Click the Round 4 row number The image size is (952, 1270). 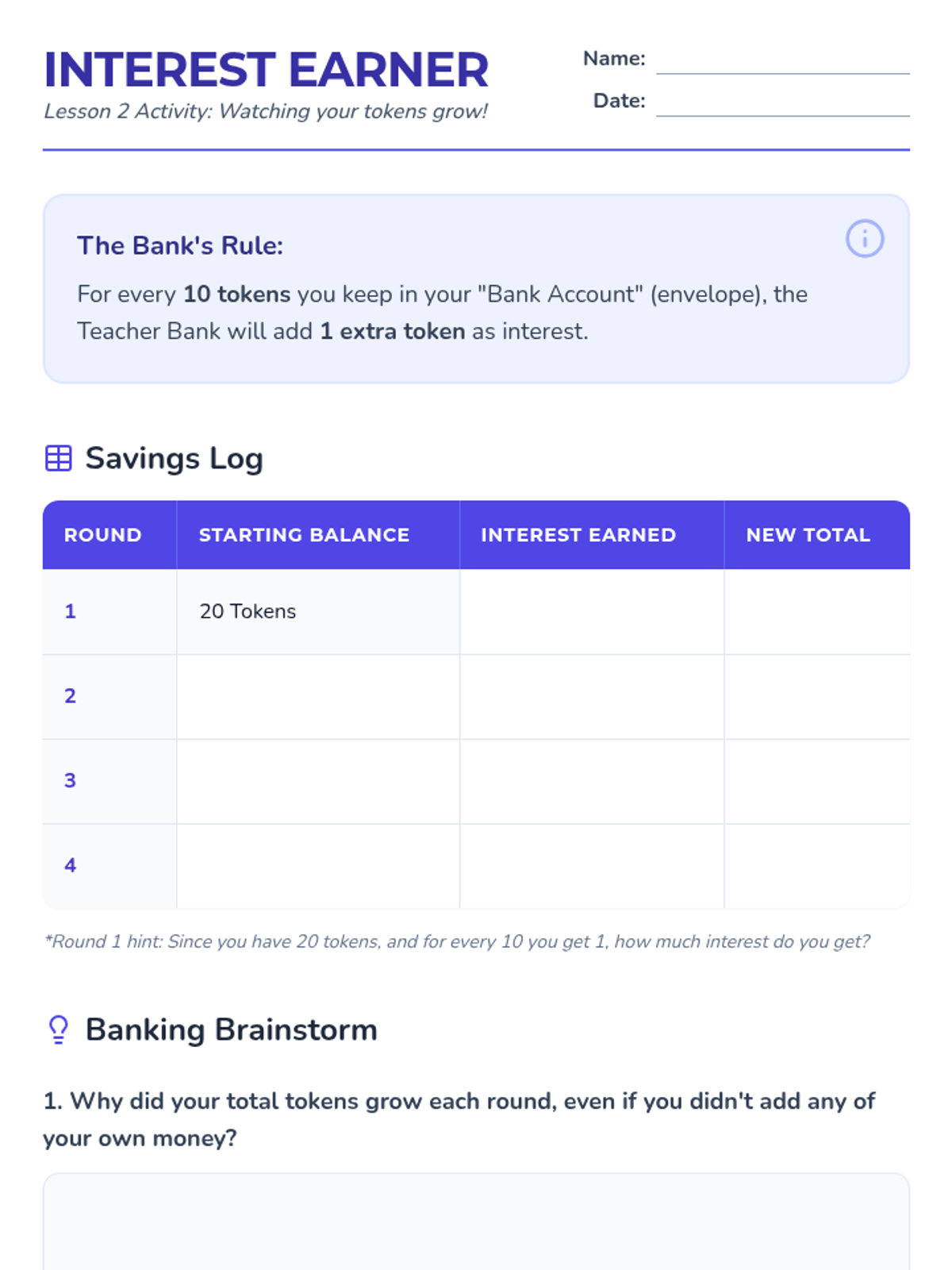tap(70, 865)
